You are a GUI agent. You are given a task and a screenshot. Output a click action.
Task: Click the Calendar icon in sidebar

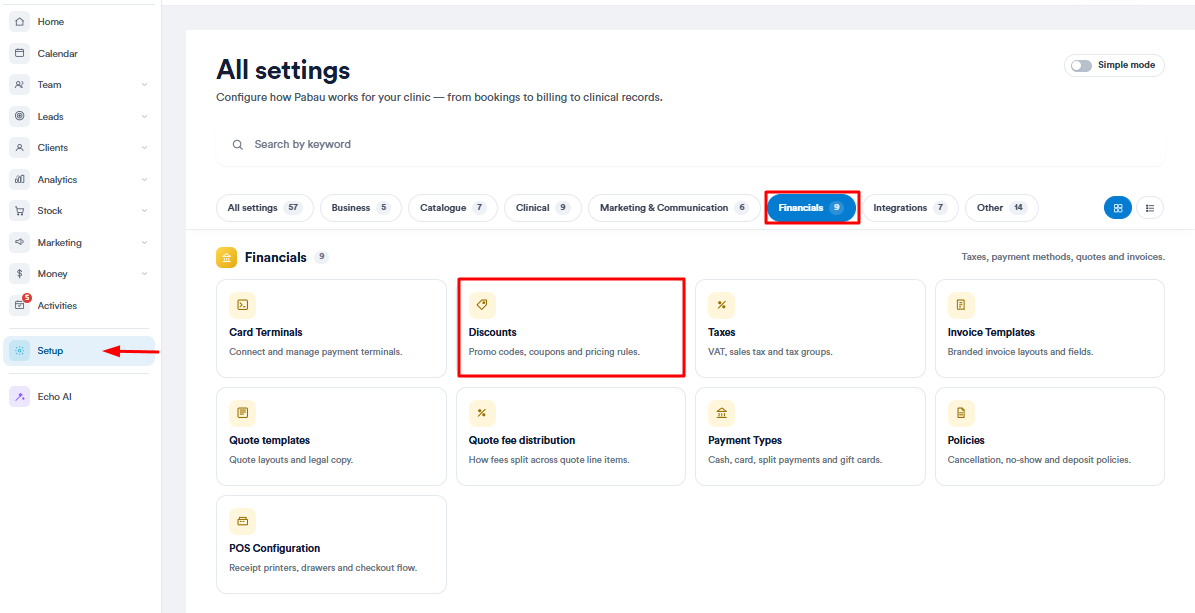tap(20, 53)
